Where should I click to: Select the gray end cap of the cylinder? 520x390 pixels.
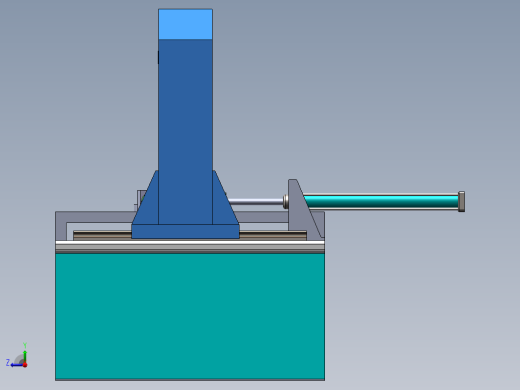462,201
